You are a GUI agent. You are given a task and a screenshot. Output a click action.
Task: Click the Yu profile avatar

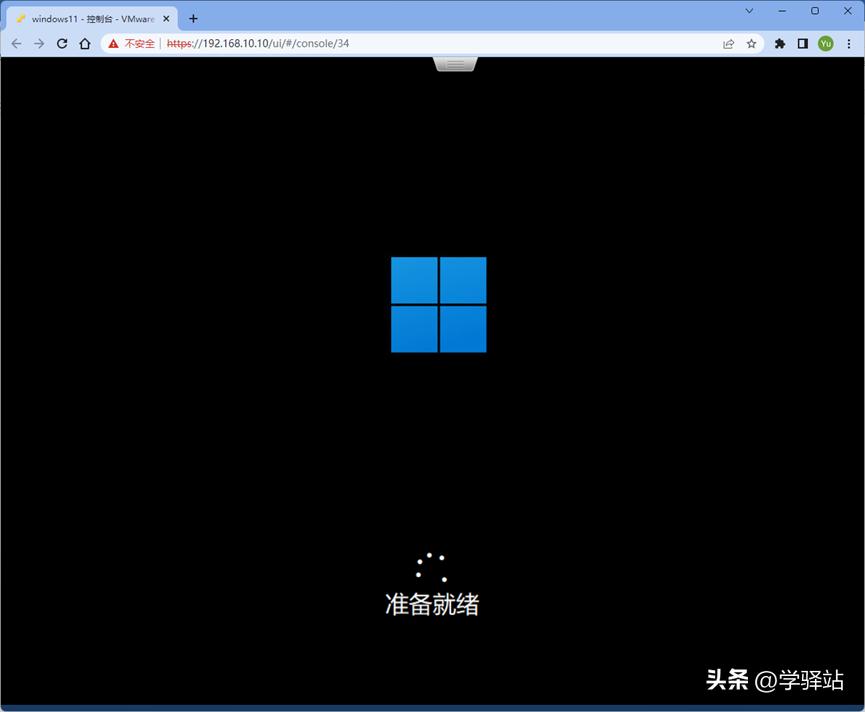click(825, 43)
